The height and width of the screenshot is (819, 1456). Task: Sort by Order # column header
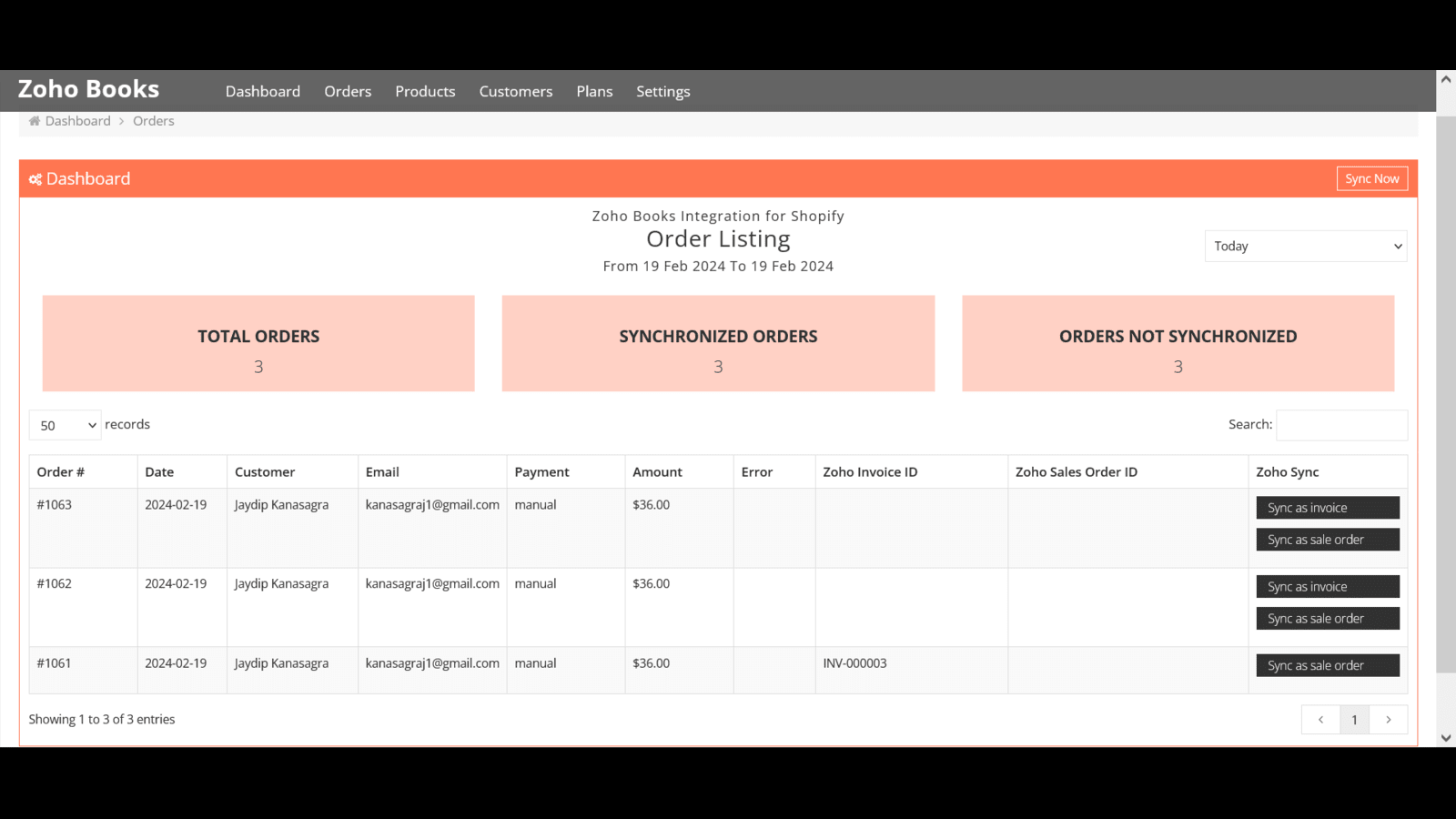(84, 472)
